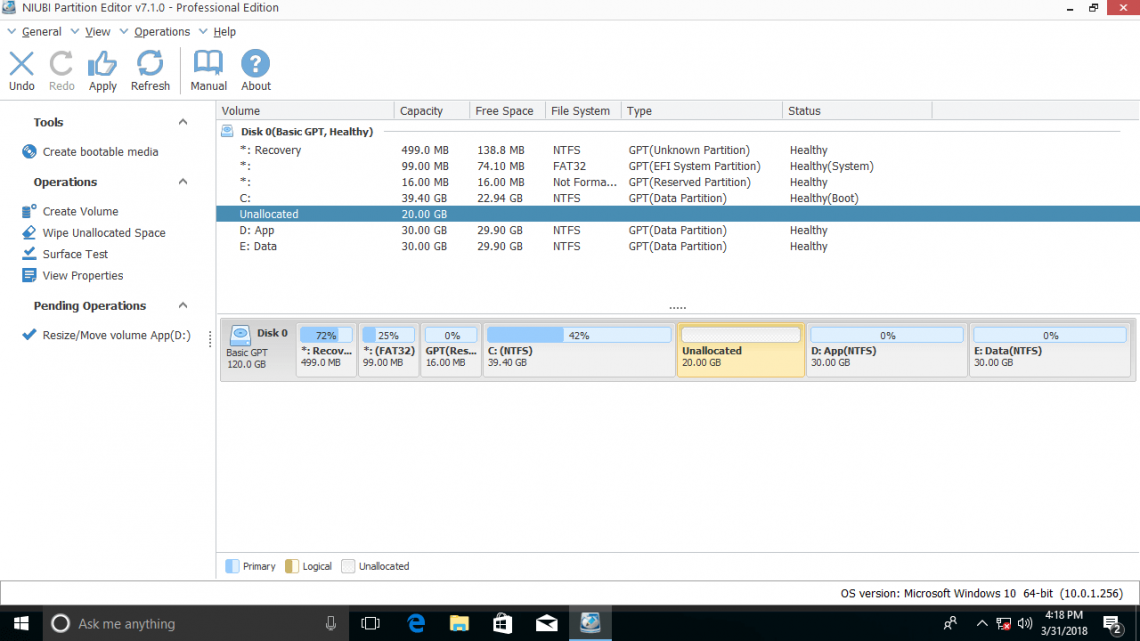
Task: Click the About icon
Action: [255, 68]
